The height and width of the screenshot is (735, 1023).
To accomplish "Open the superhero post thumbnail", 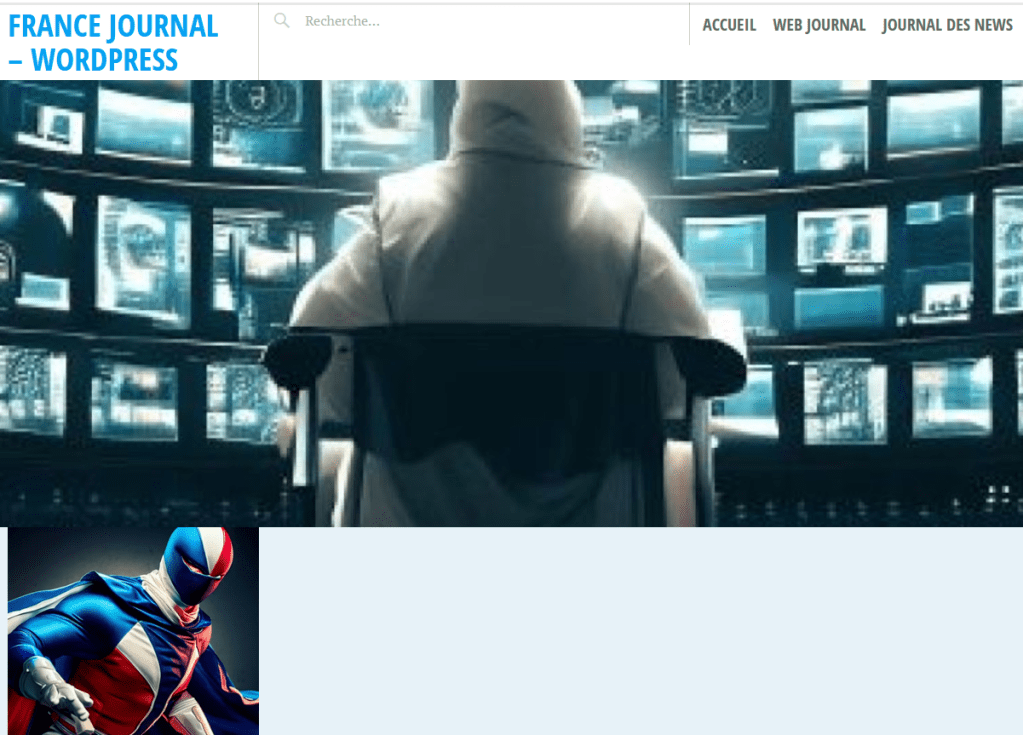I will click(x=133, y=630).
